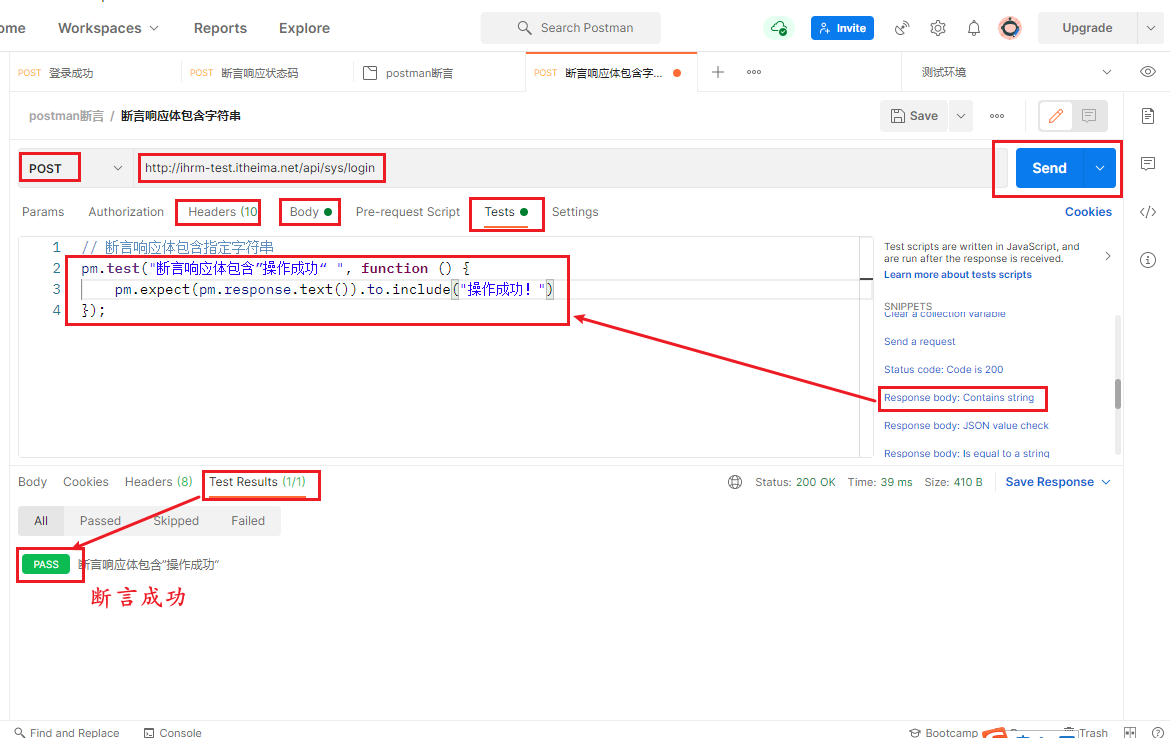The height and width of the screenshot is (738, 1170).
Task: Filter test results by Passed
Action: 100,521
